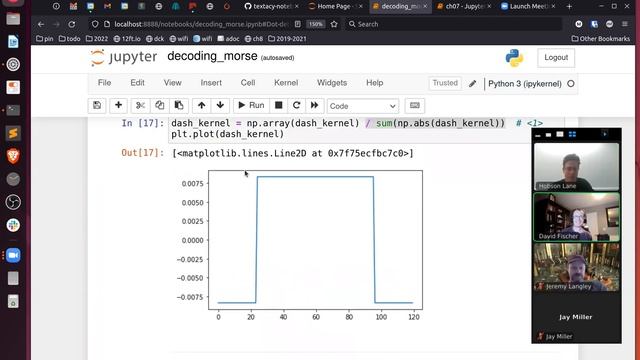Click the localhost address bar URL
This screenshot has width=640, height=360.
(201, 24)
